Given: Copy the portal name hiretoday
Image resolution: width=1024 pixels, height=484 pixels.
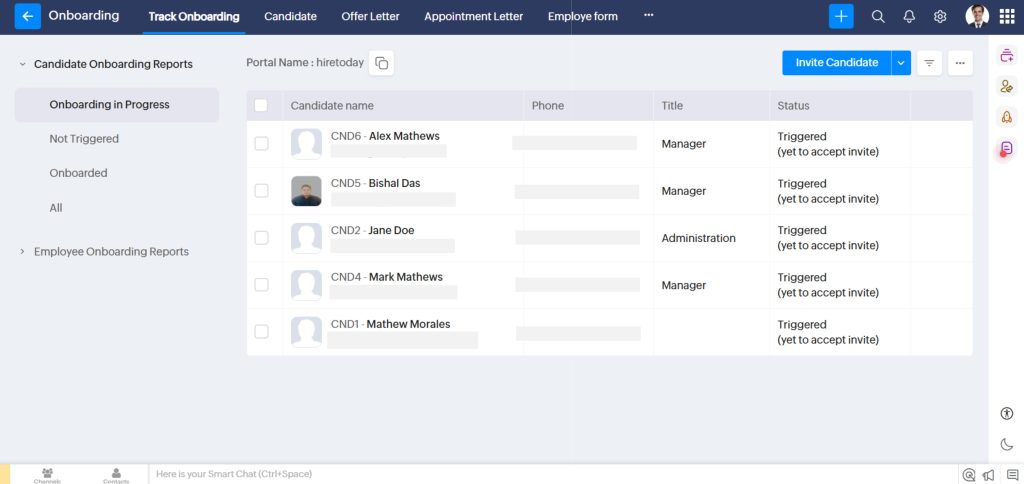Looking at the screenshot, I should (381, 63).
